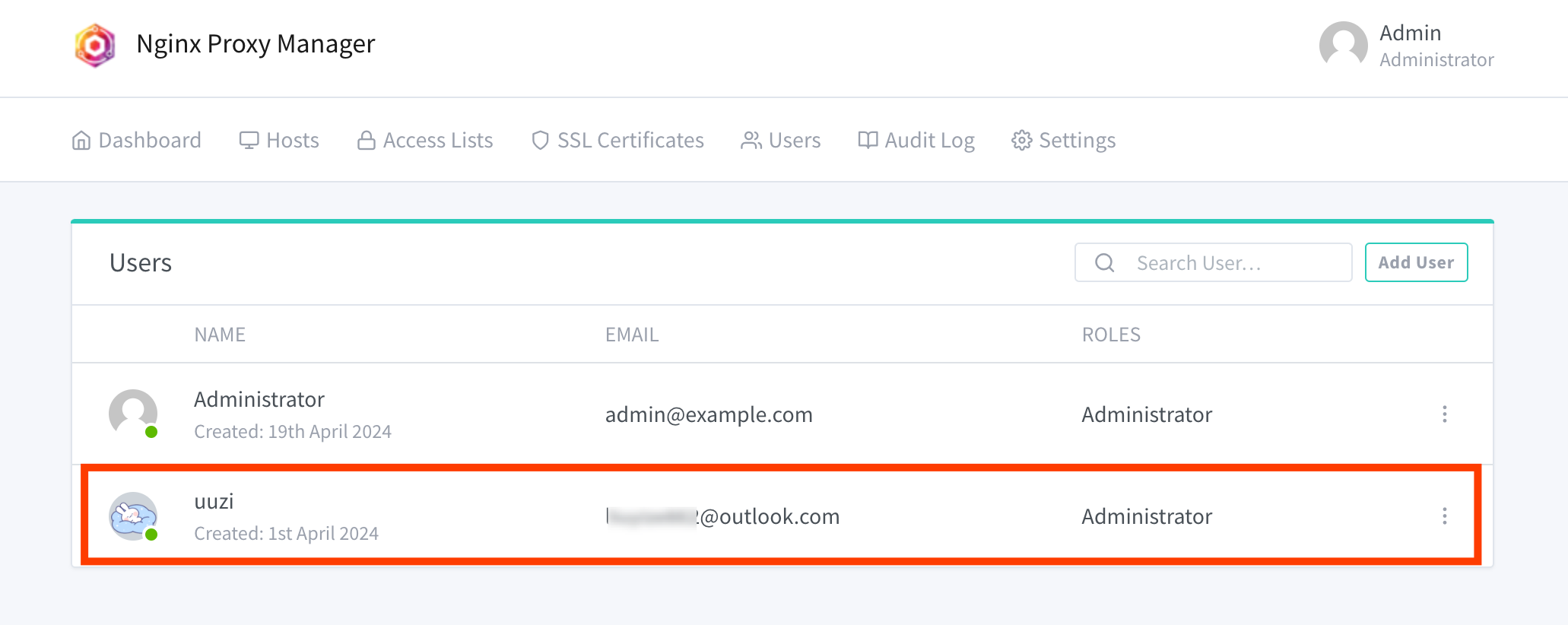The width and height of the screenshot is (1568, 625).
Task: Open the Settings tab
Action: pos(1063,140)
